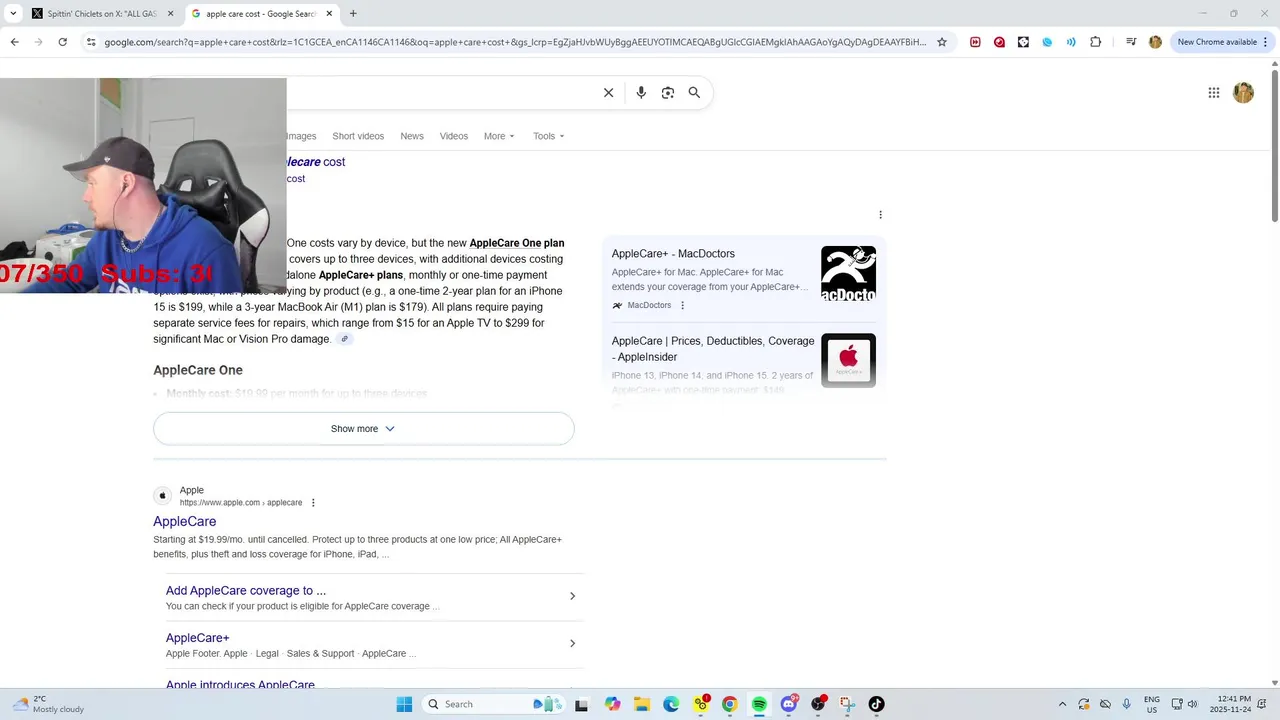Viewport: 1280px width, 720px height.
Task: Open Spotify from the taskbar
Action: click(x=759, y=704)
